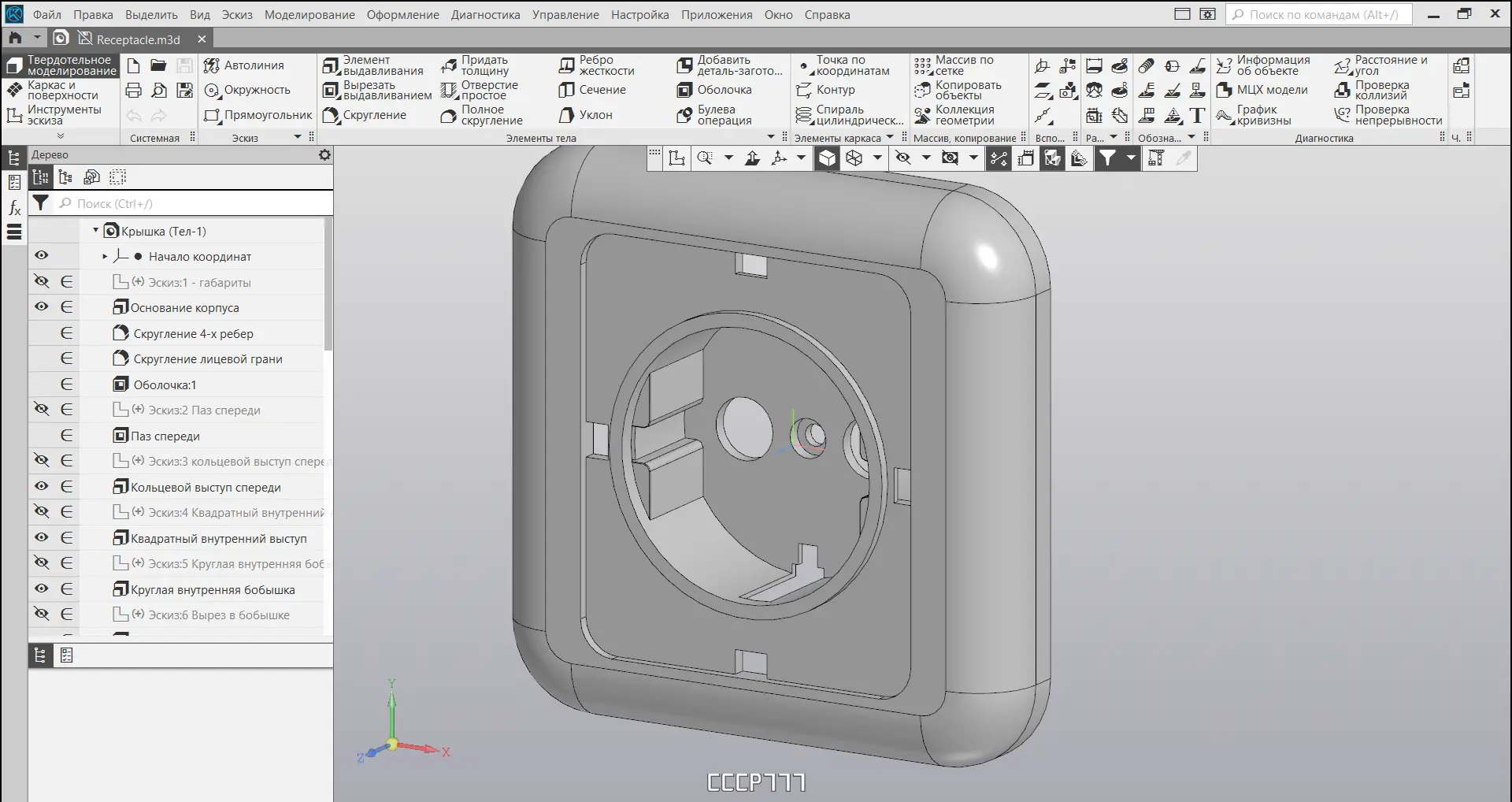Select the Circle (Окружность) sketch tool
This screenshot has width=1512, height=802.
pyautogui.click(x=247, y=90)
